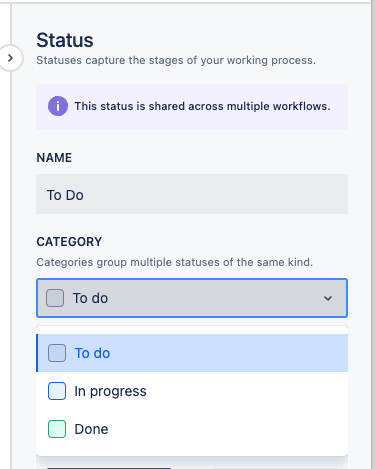Click the shared workflows notice banner

click(x=192, y=107)
